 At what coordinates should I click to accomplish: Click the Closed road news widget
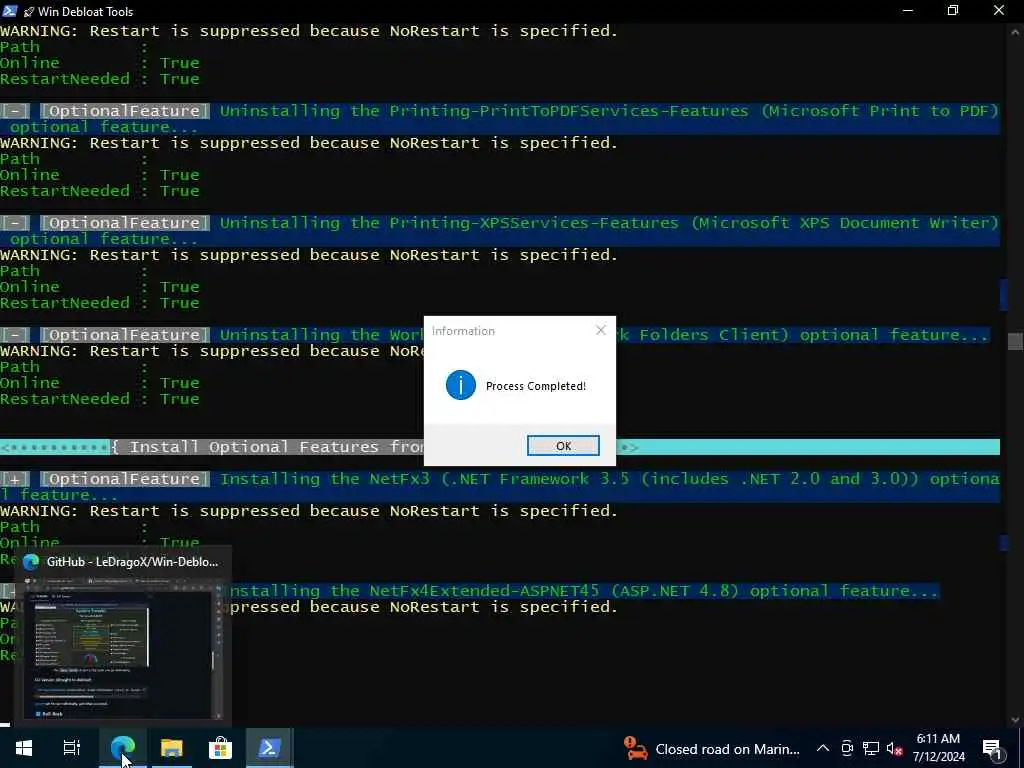coord(712,749)
